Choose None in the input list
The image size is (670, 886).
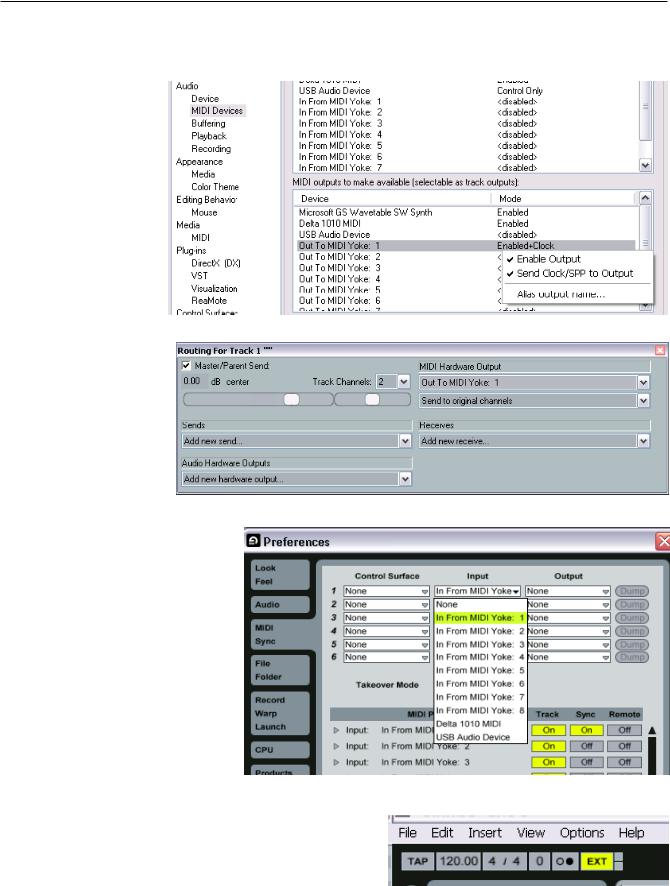pyautogui.click(x=480, y=605)
